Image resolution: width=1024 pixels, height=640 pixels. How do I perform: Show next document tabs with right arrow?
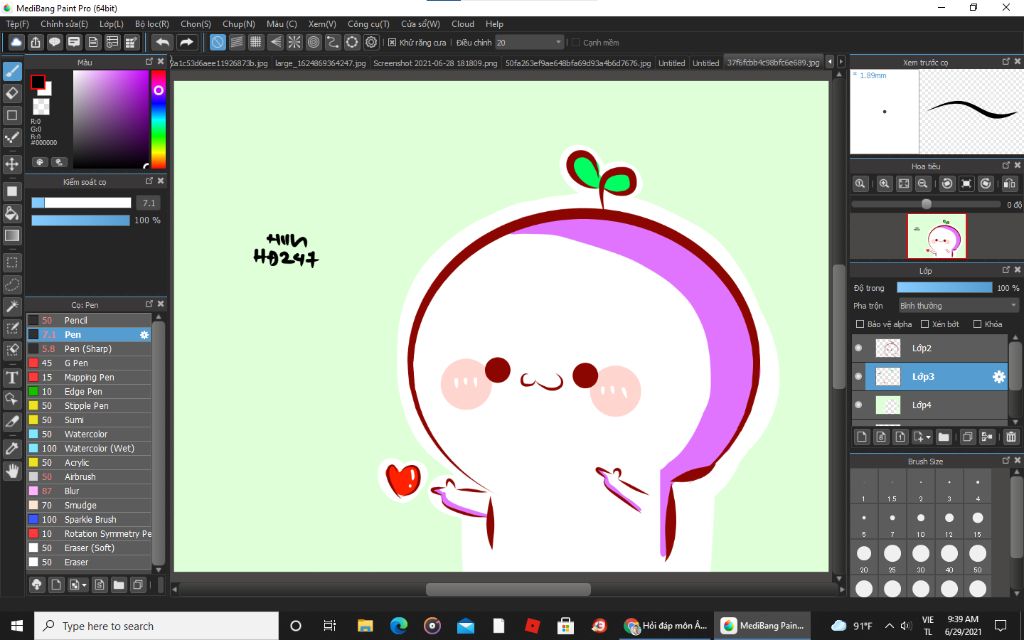841,62
